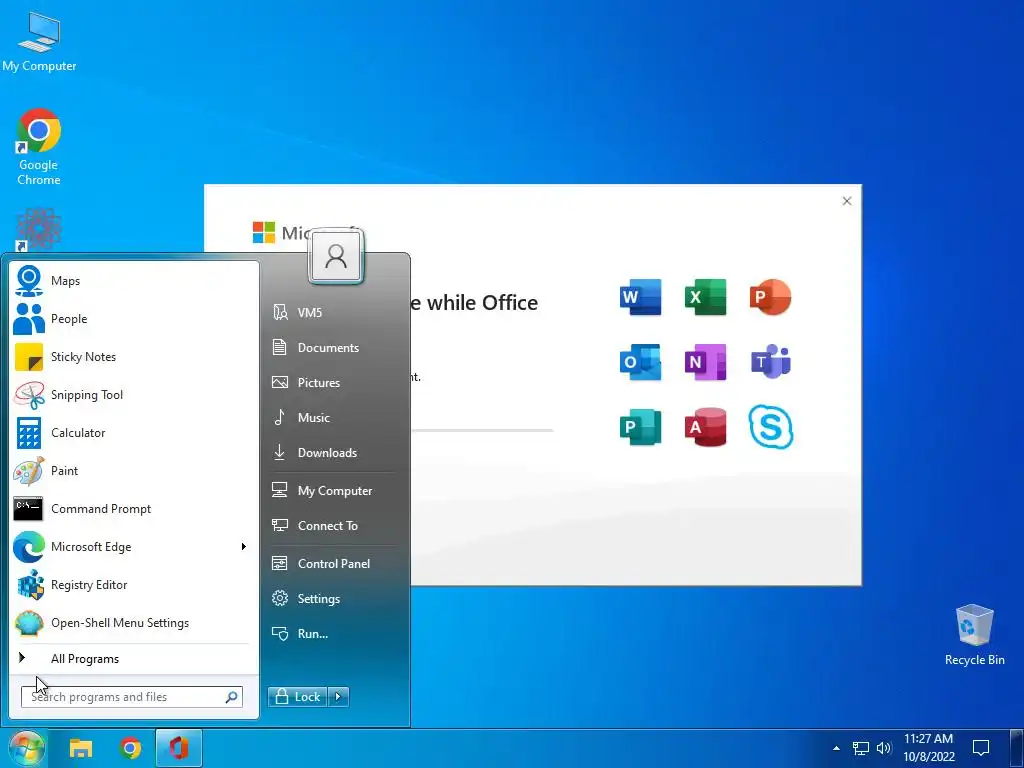
Task: Select Google Chrome desktop shortcut
Action: pos(39,147)
